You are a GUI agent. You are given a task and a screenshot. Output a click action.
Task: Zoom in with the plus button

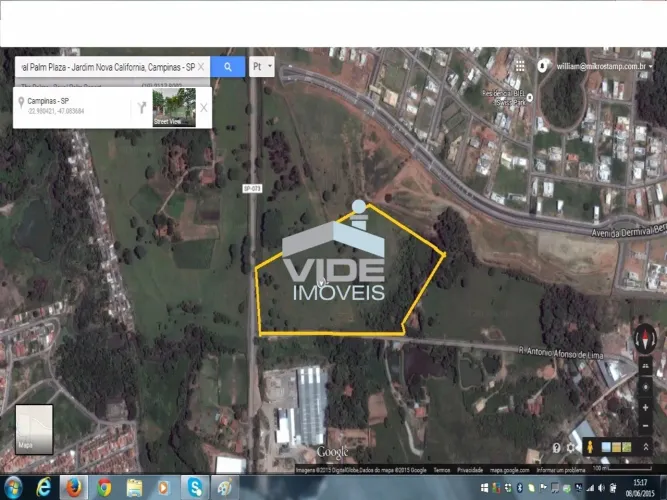[x=645, y=408]
